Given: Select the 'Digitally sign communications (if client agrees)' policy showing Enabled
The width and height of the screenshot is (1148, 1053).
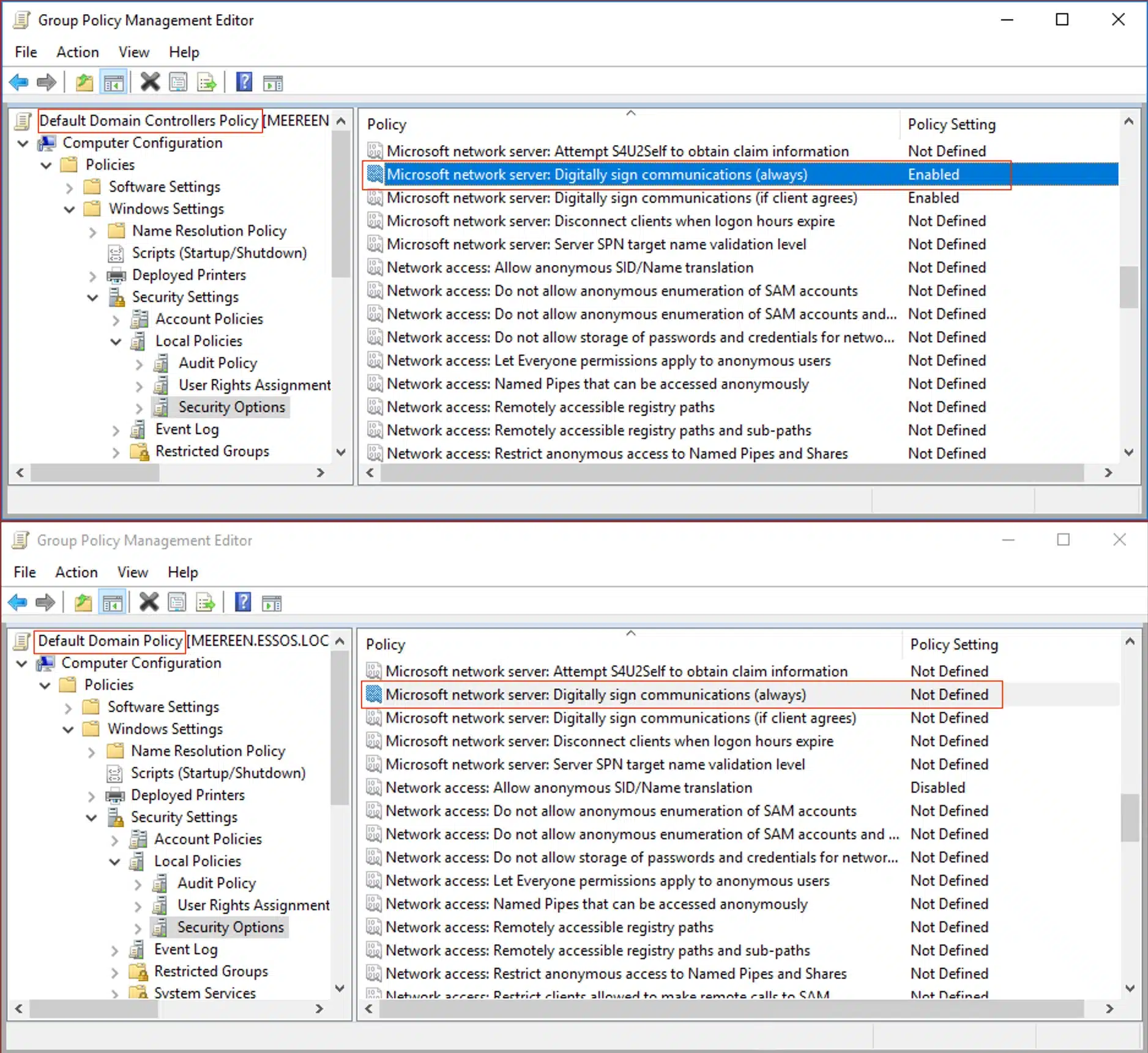Looking at the screenshot, I should pyautogui.click(x=621, y=198).
